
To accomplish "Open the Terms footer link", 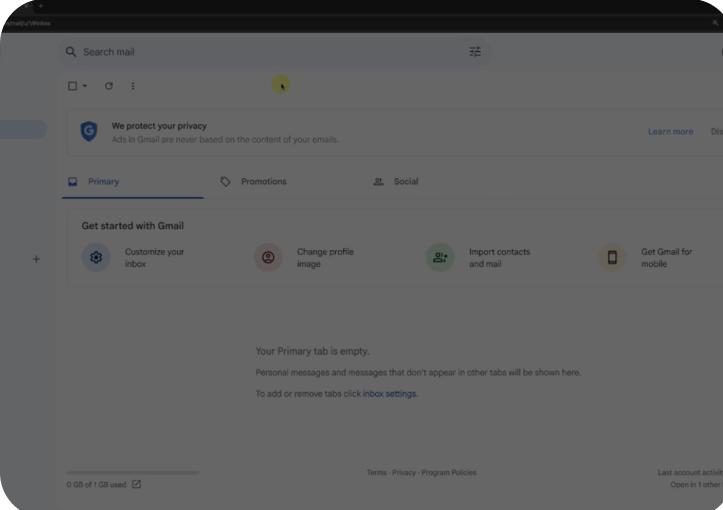I will point(377,473).
